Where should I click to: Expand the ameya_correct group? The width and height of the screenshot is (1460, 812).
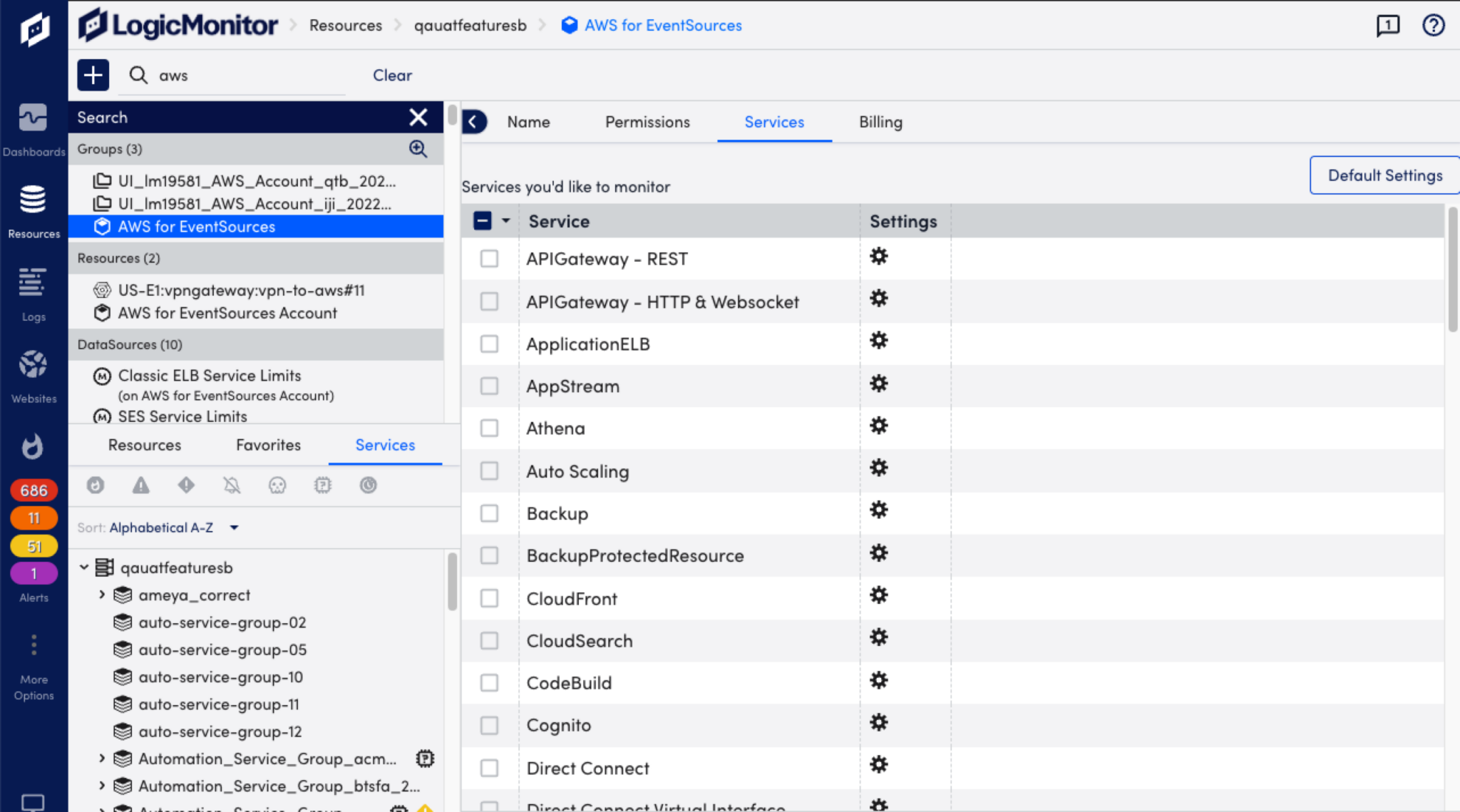[102, 595]
